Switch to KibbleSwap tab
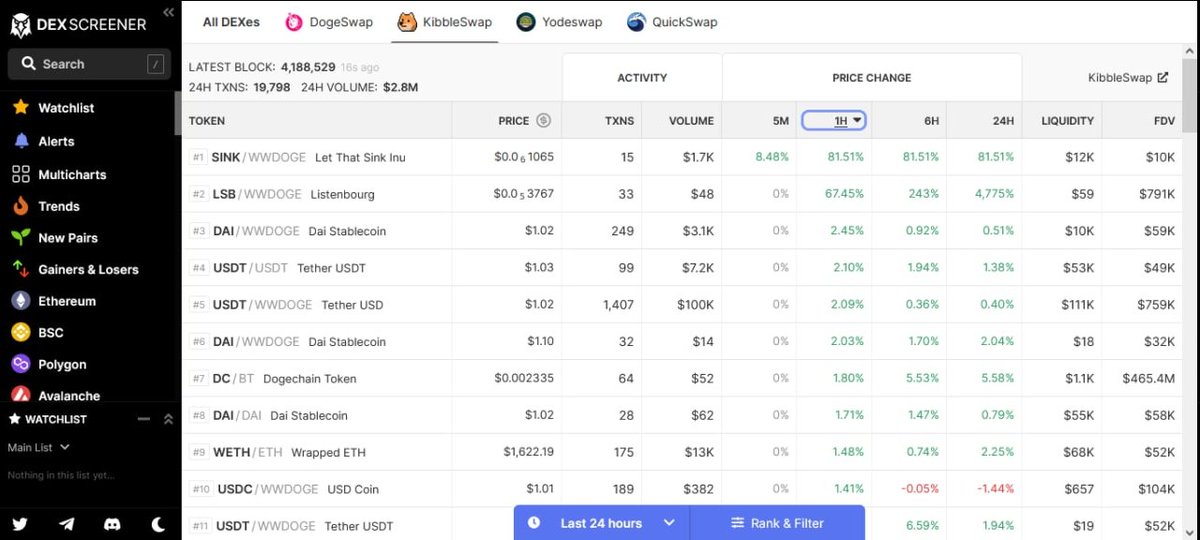 (445, 22)
